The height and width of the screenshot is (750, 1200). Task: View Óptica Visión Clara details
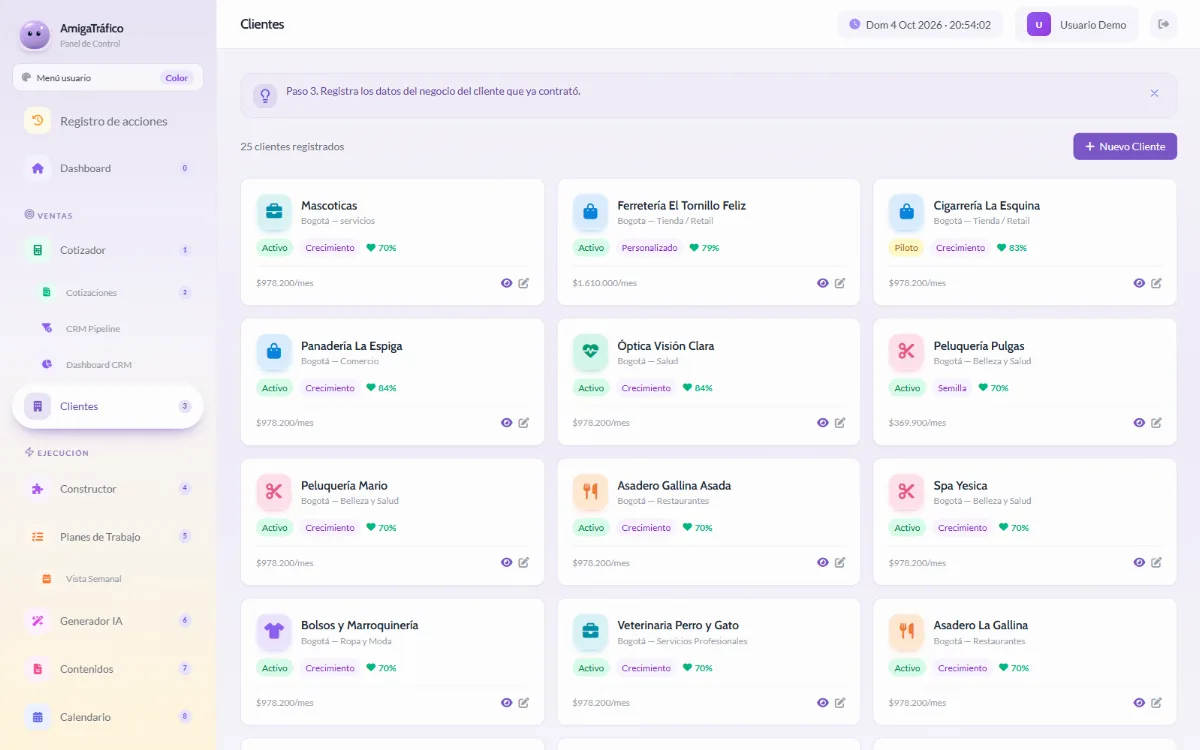click(823, 423)
